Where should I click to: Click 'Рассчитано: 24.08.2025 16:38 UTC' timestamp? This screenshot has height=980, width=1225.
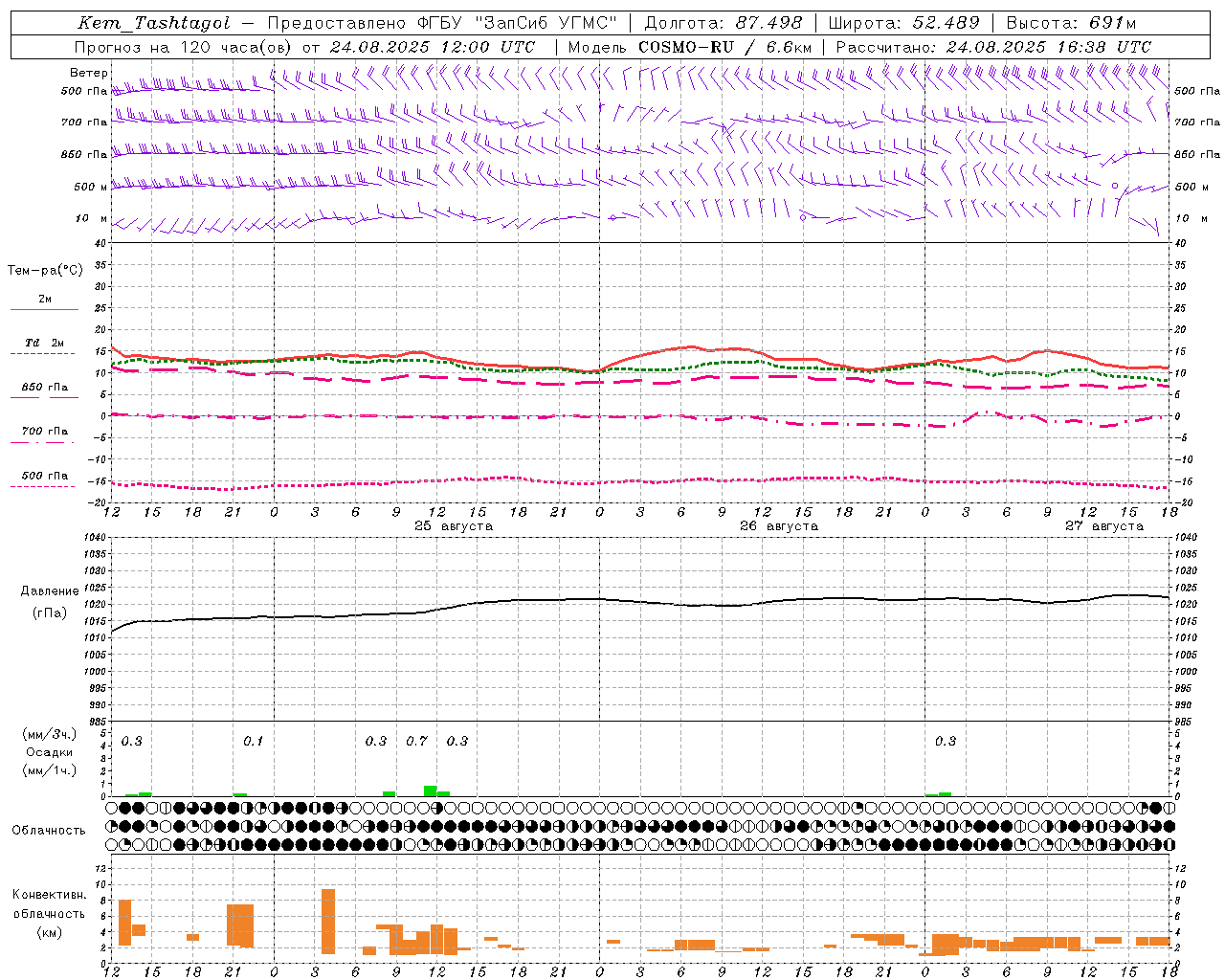coord(993,47)
